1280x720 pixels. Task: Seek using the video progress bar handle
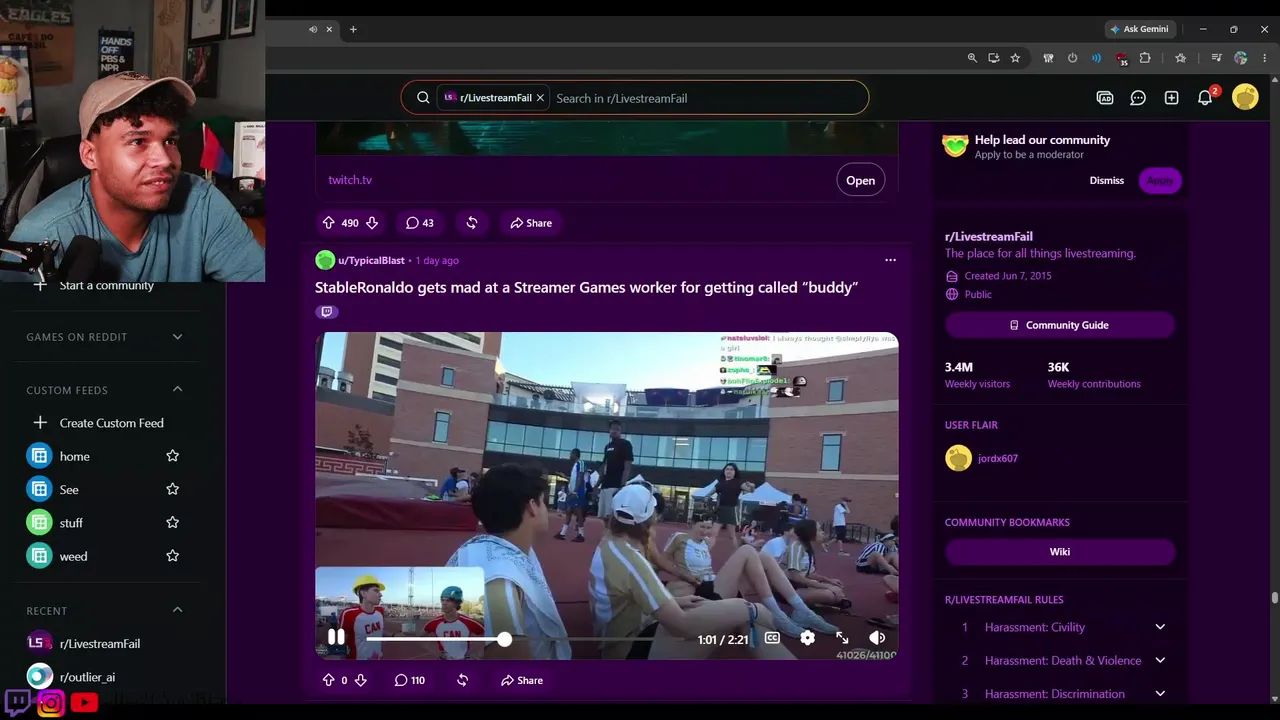click(x=505, y=639)
